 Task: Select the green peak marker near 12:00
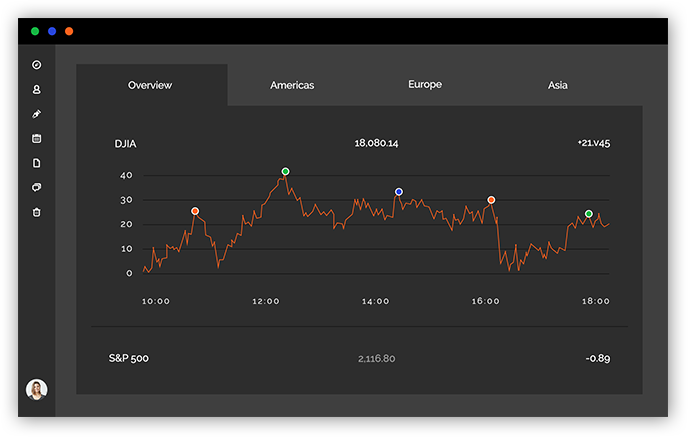coord(285,172)
